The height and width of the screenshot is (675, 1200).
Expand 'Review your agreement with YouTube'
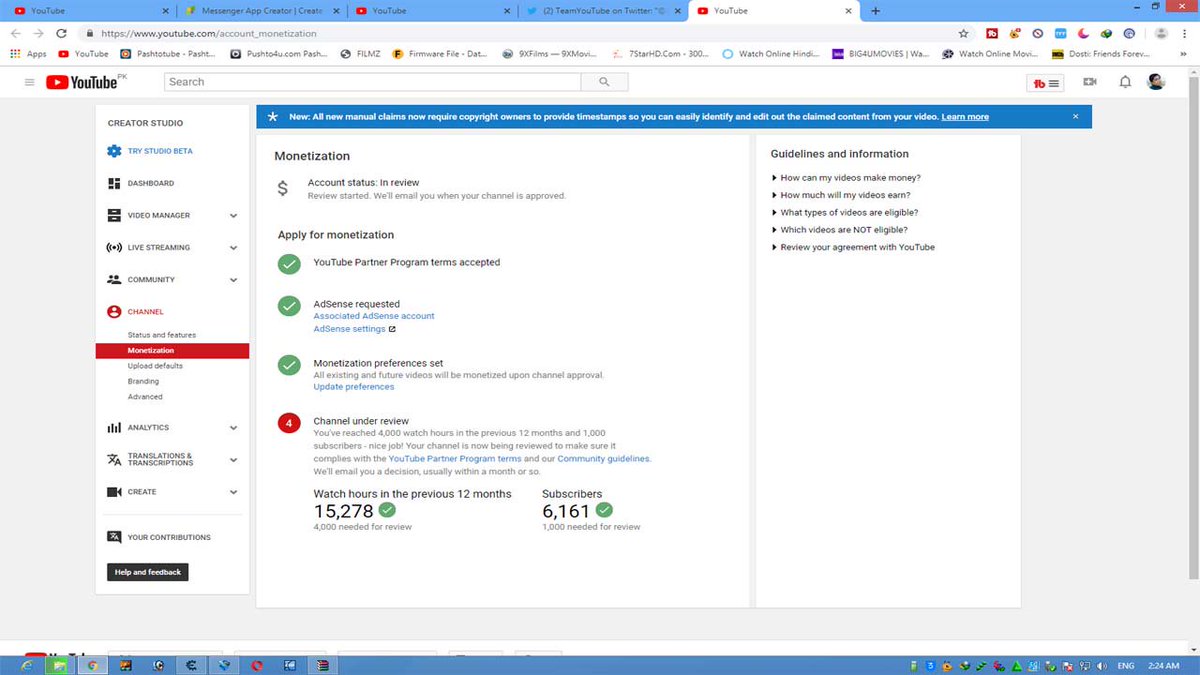853,247
